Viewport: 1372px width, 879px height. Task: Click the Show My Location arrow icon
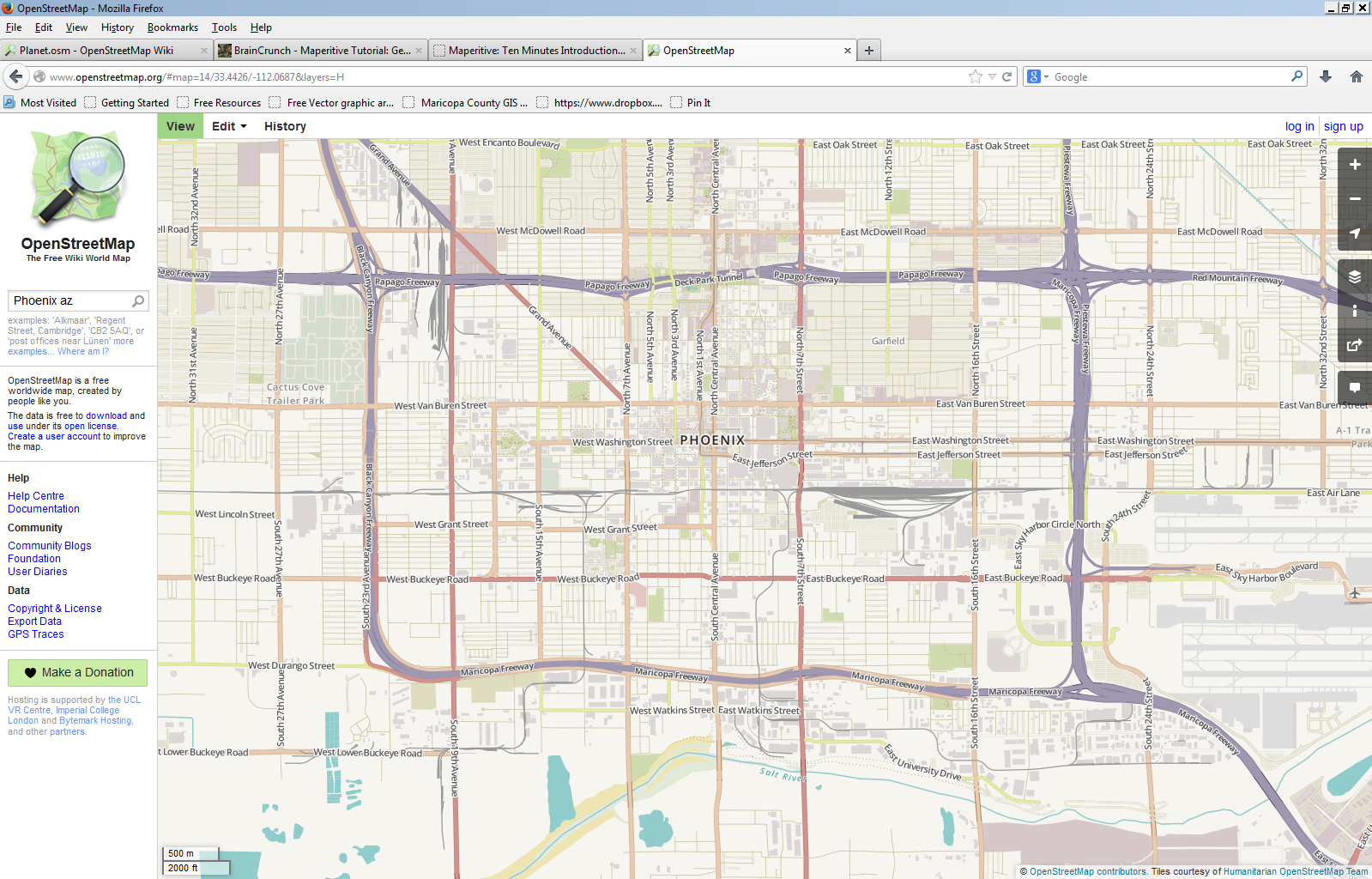point(1355,233)
